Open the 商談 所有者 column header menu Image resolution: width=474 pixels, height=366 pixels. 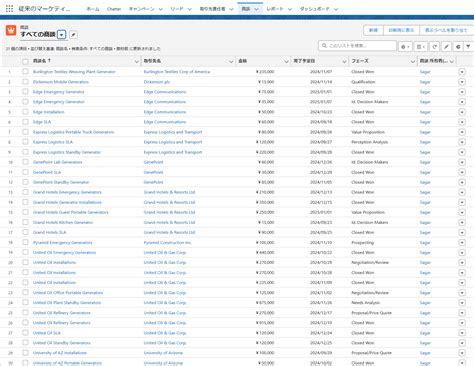click(452, 61)
